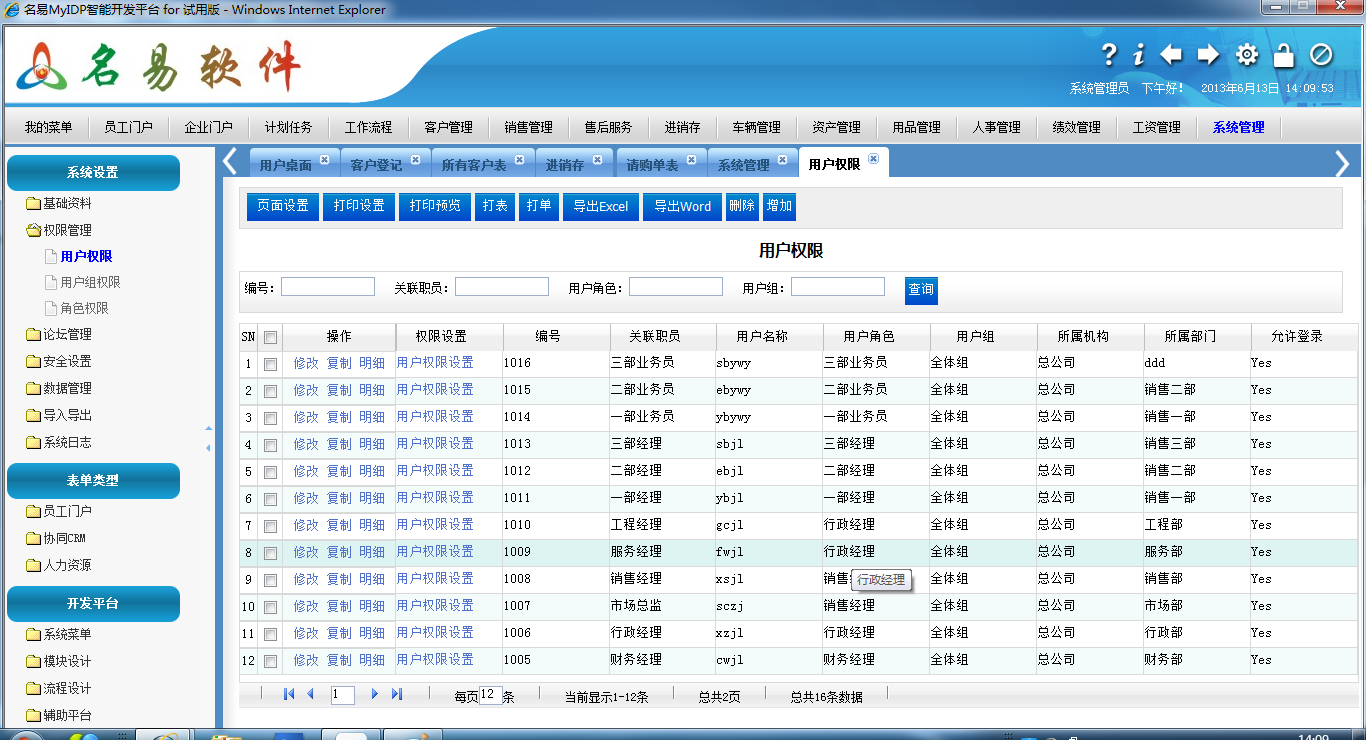Expand the 流程设计 folder

(59, 688)
